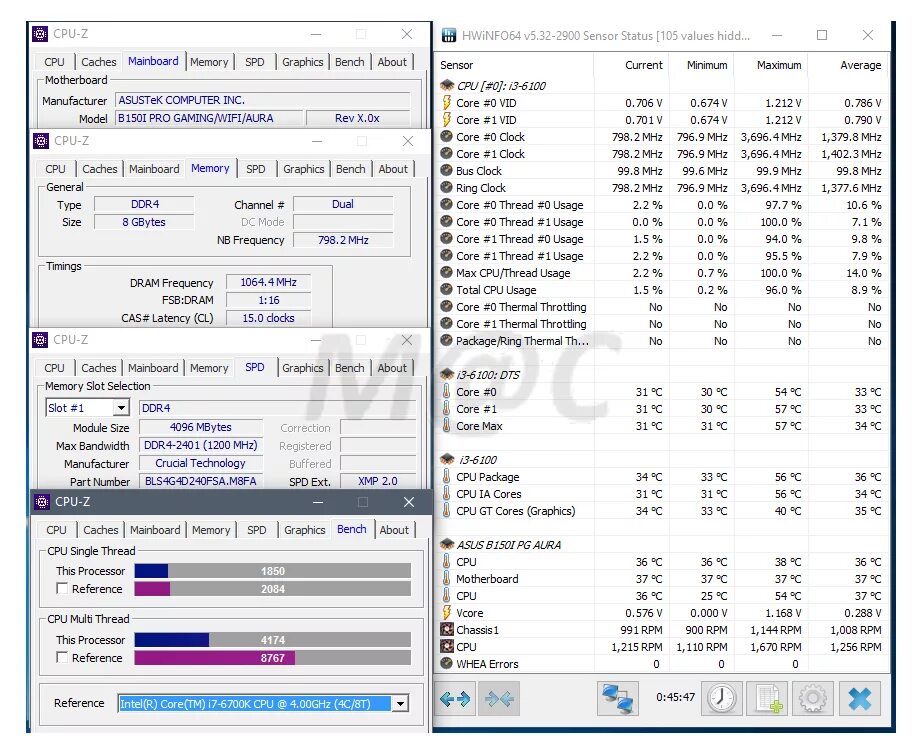Click the Minimum column header in HWiNFO
The width and height of the screenshot is (922, 754).
(x=703, y=65)
